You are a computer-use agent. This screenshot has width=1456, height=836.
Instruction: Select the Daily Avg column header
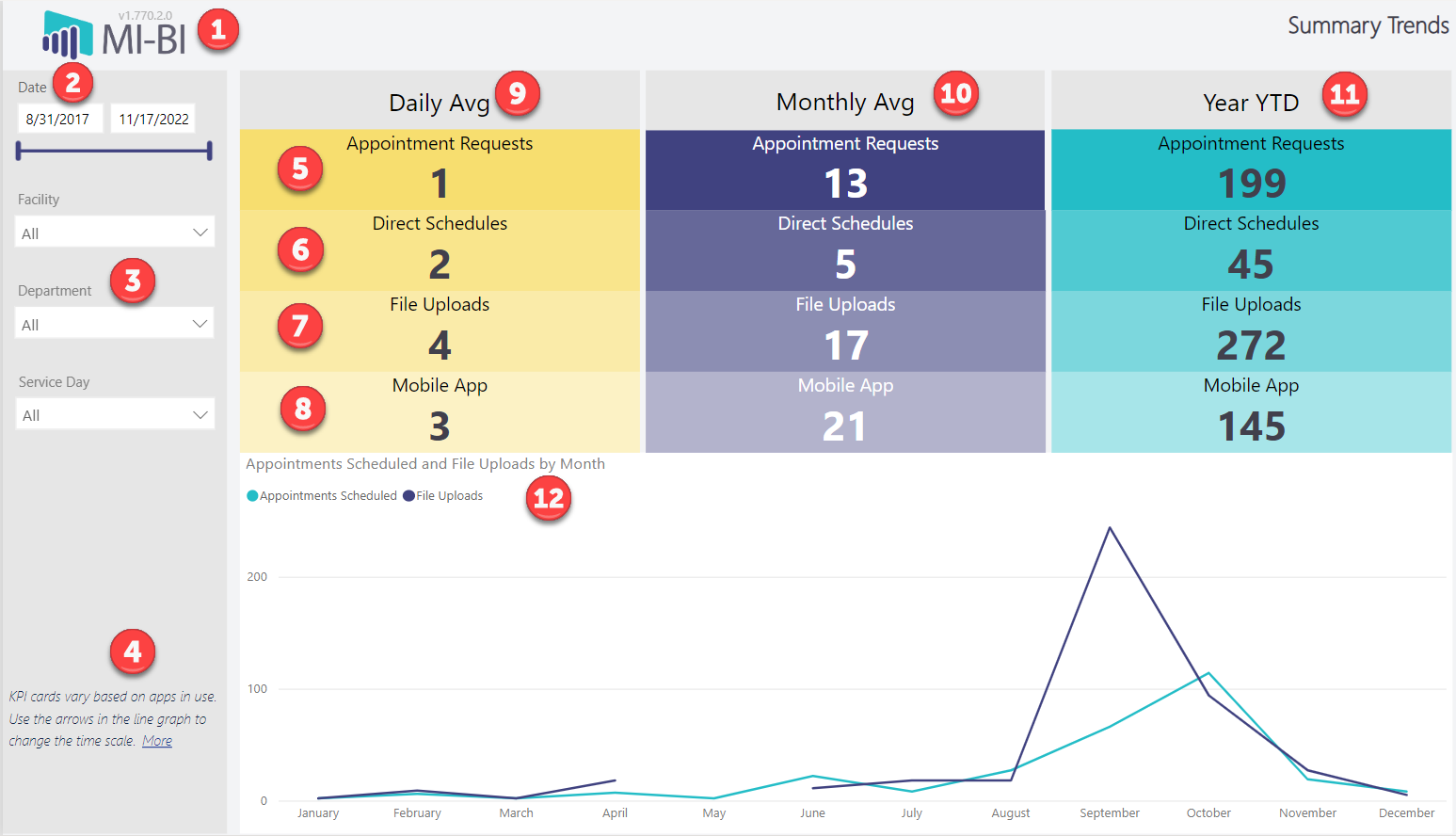(440, 102)
